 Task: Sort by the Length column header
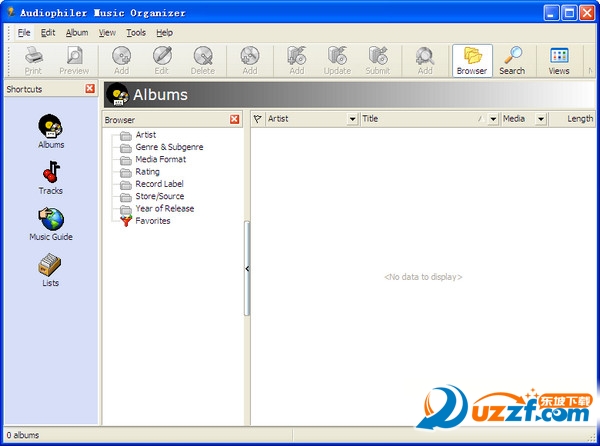[x=572, y=119]
